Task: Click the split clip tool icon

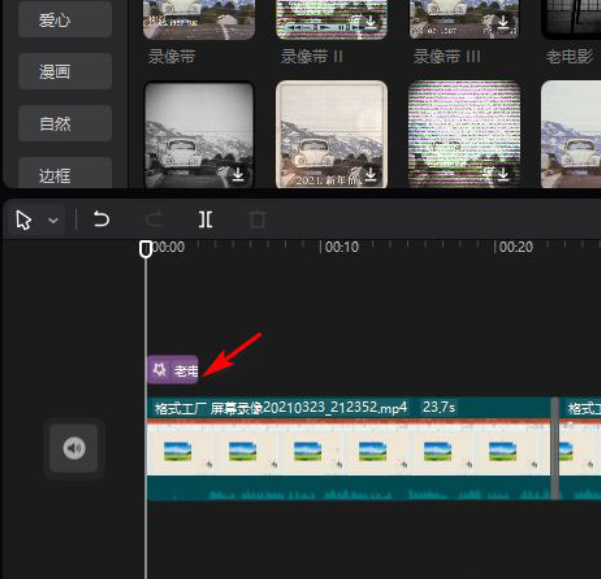Action: [205, 220]
